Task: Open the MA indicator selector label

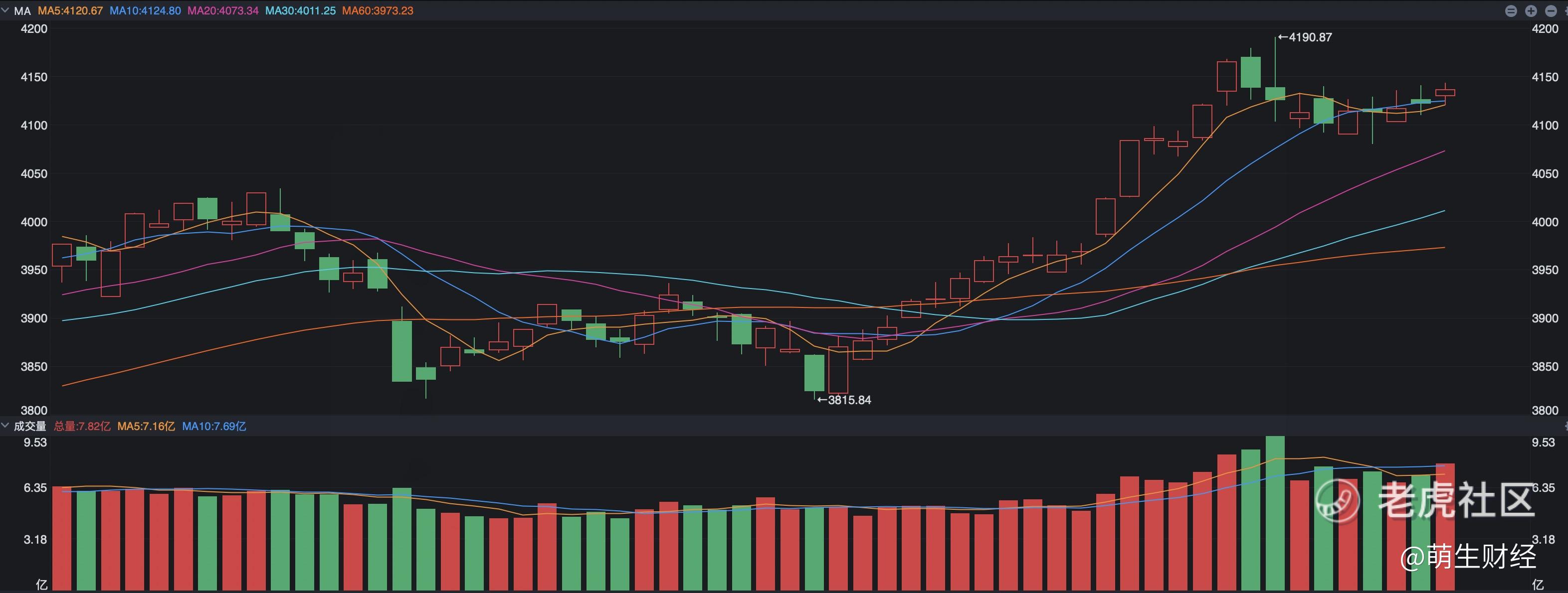Action: click(x=22, y=11)
